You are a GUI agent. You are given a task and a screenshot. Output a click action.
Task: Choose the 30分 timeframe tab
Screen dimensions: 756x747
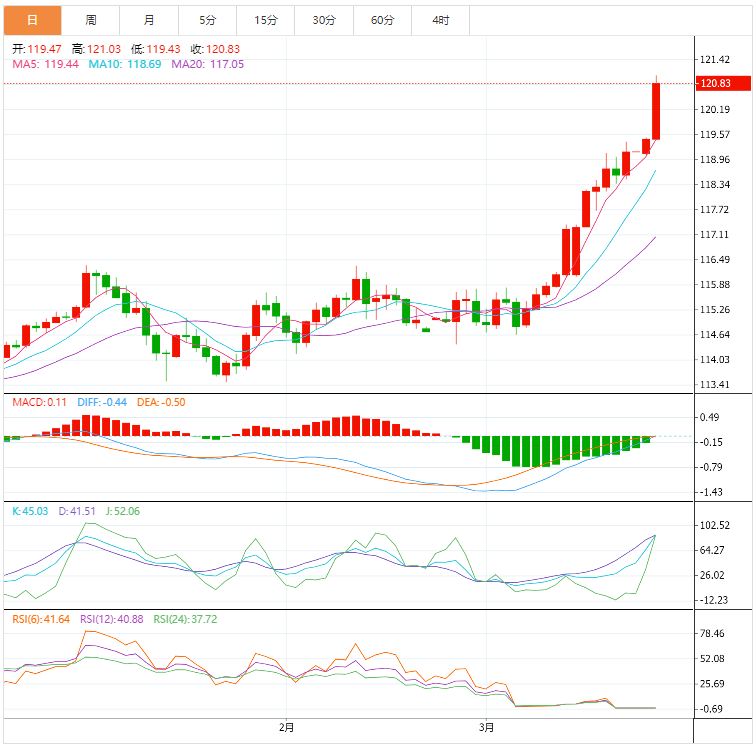(x=324, y=20)
